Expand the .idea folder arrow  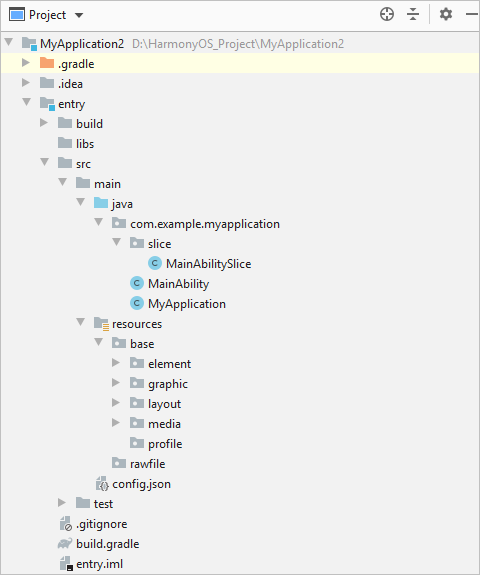(x=26, y=83)
